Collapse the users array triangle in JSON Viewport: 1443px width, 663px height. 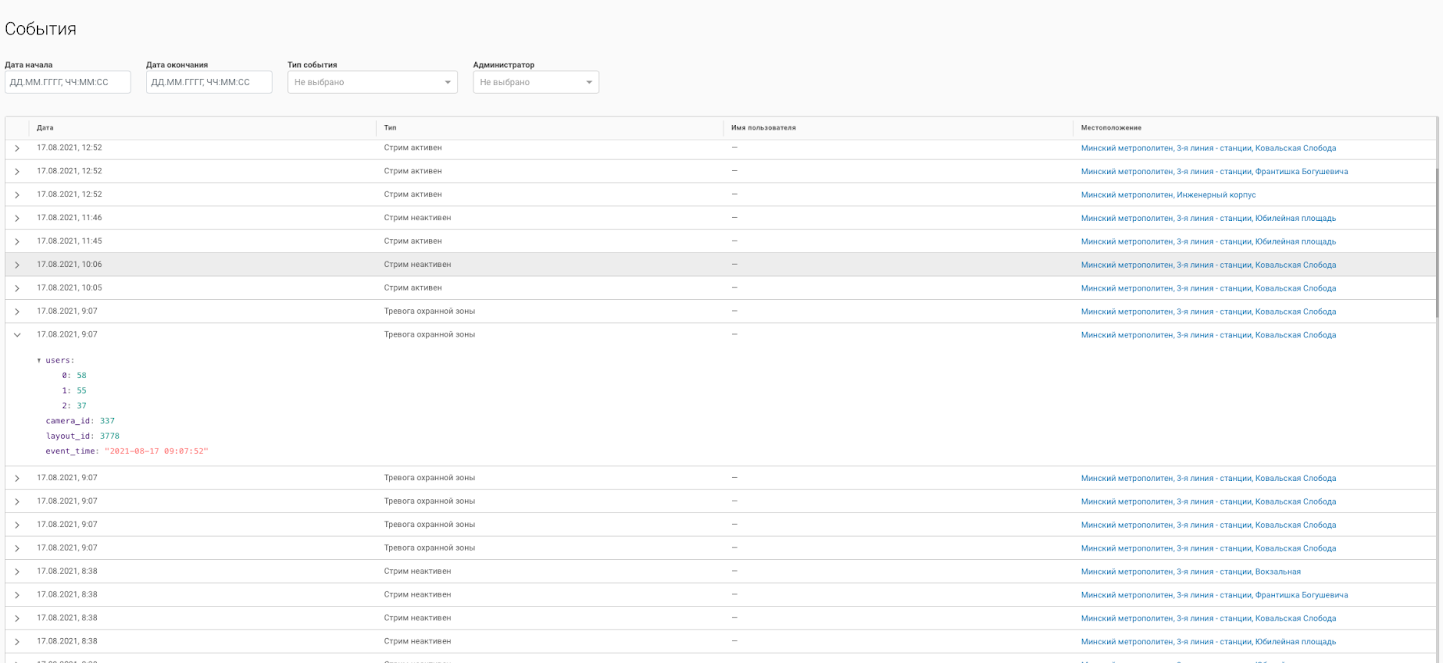(38, 360)
